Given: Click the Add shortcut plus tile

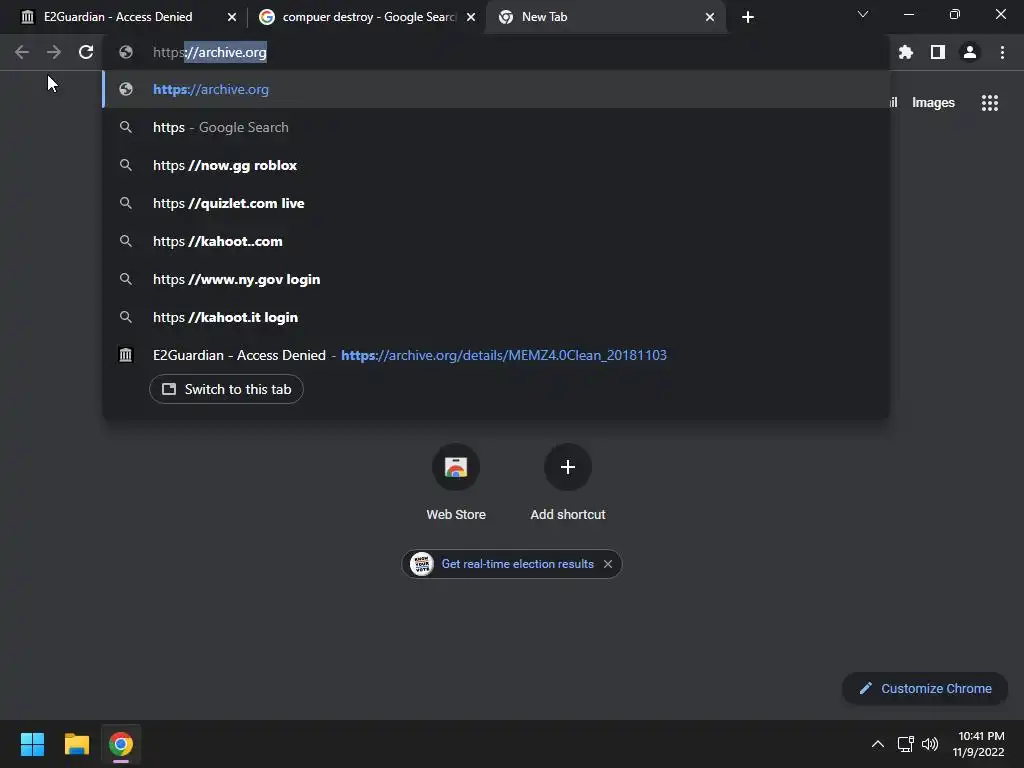Looking at the screenshot, I should (x=568, y=482).
